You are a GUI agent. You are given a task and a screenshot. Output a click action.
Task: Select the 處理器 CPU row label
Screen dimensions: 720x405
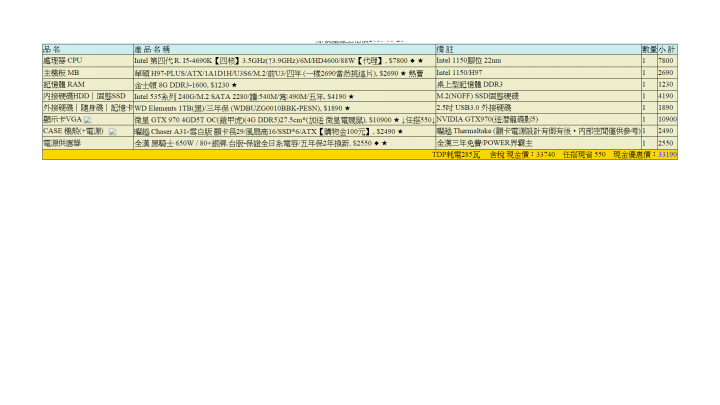[62, 61]
